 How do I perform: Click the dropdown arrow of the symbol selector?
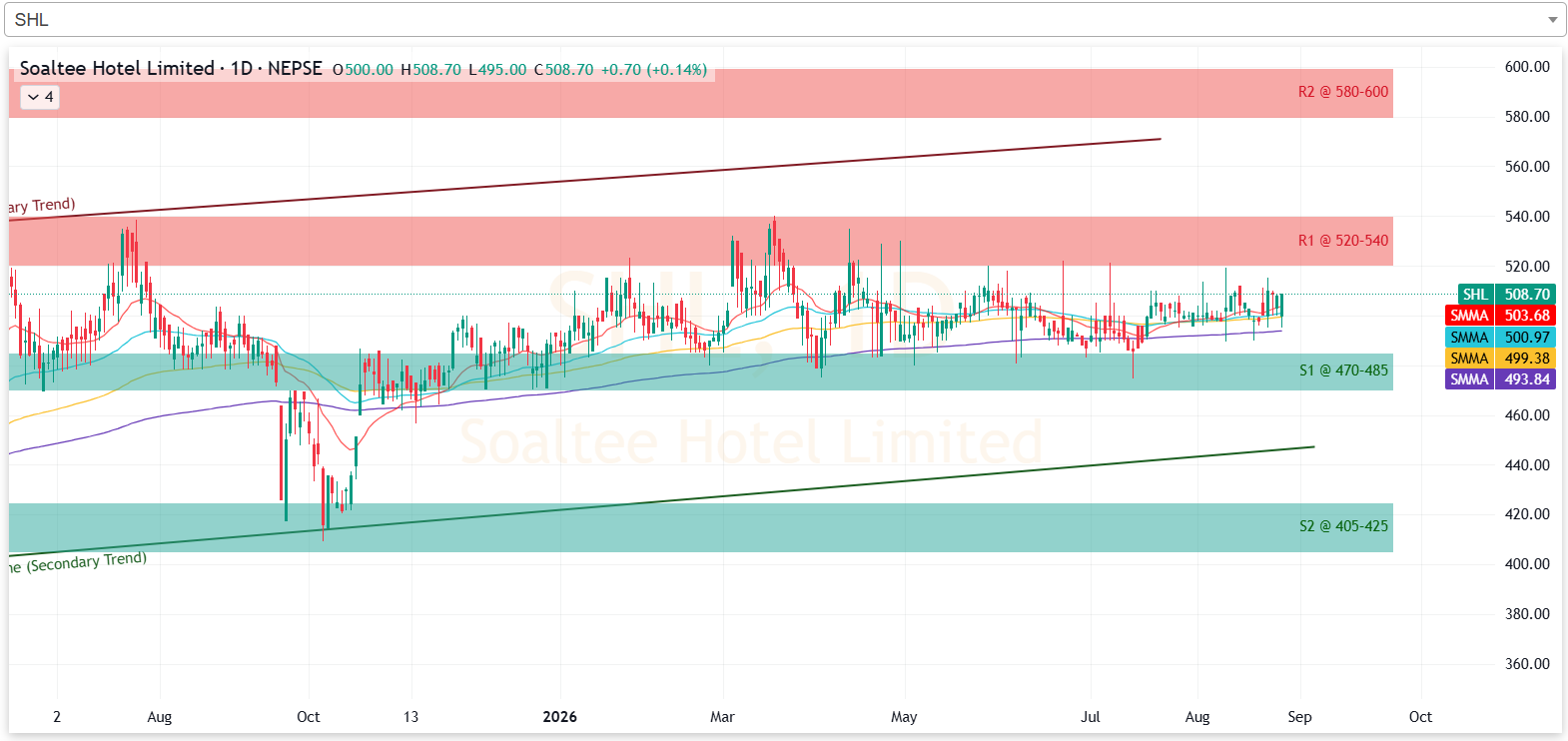(x=1552, y=20)
